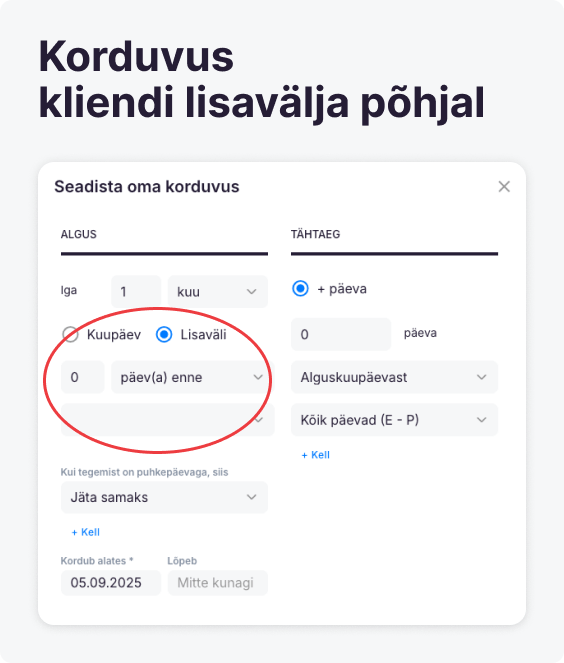Add time via + Kell under Algus

(86, 532)
